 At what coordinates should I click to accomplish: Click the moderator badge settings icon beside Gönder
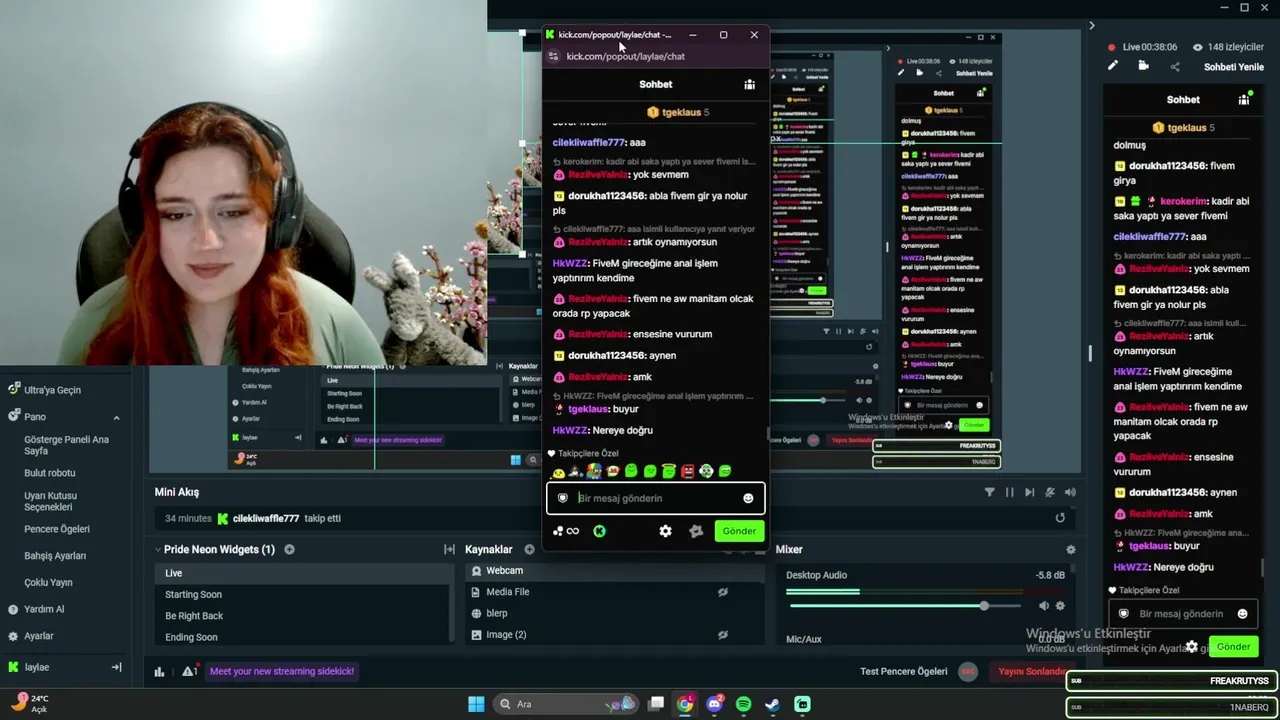(696, 531)
